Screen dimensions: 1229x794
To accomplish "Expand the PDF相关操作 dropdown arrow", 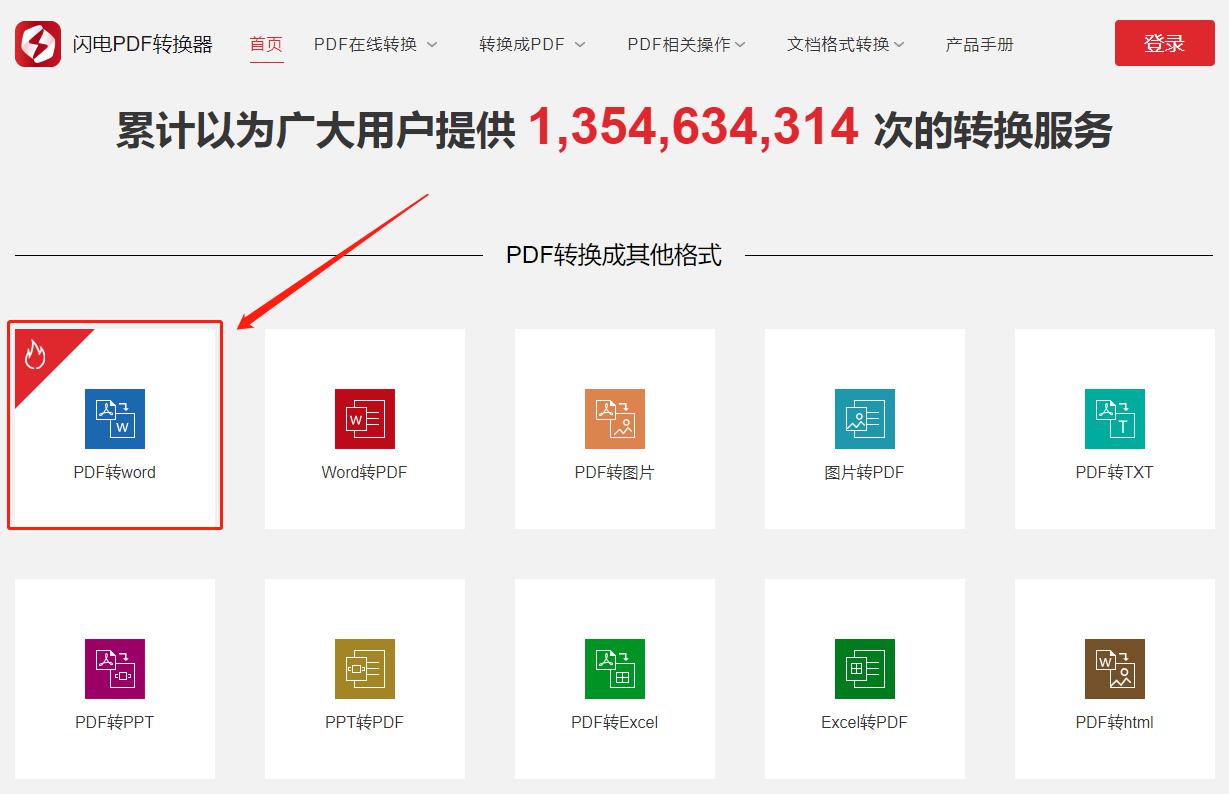I will click(739, 45).
